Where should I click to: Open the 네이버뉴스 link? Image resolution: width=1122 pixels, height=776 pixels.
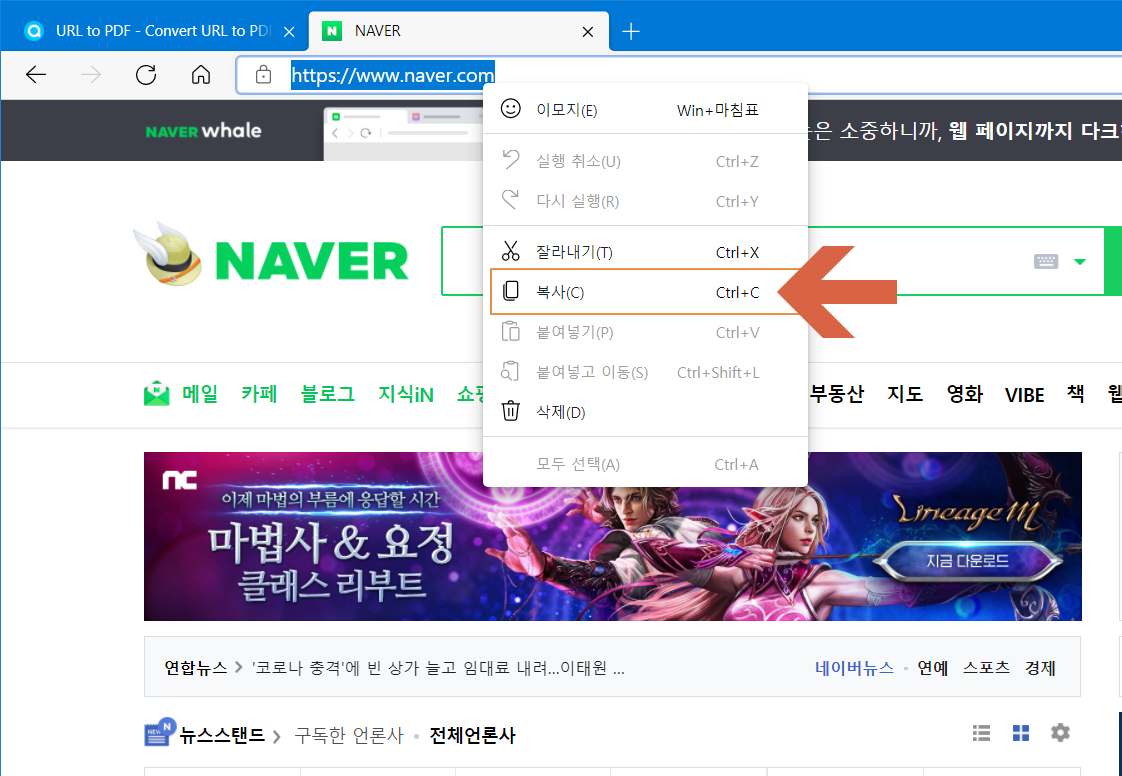854,668
